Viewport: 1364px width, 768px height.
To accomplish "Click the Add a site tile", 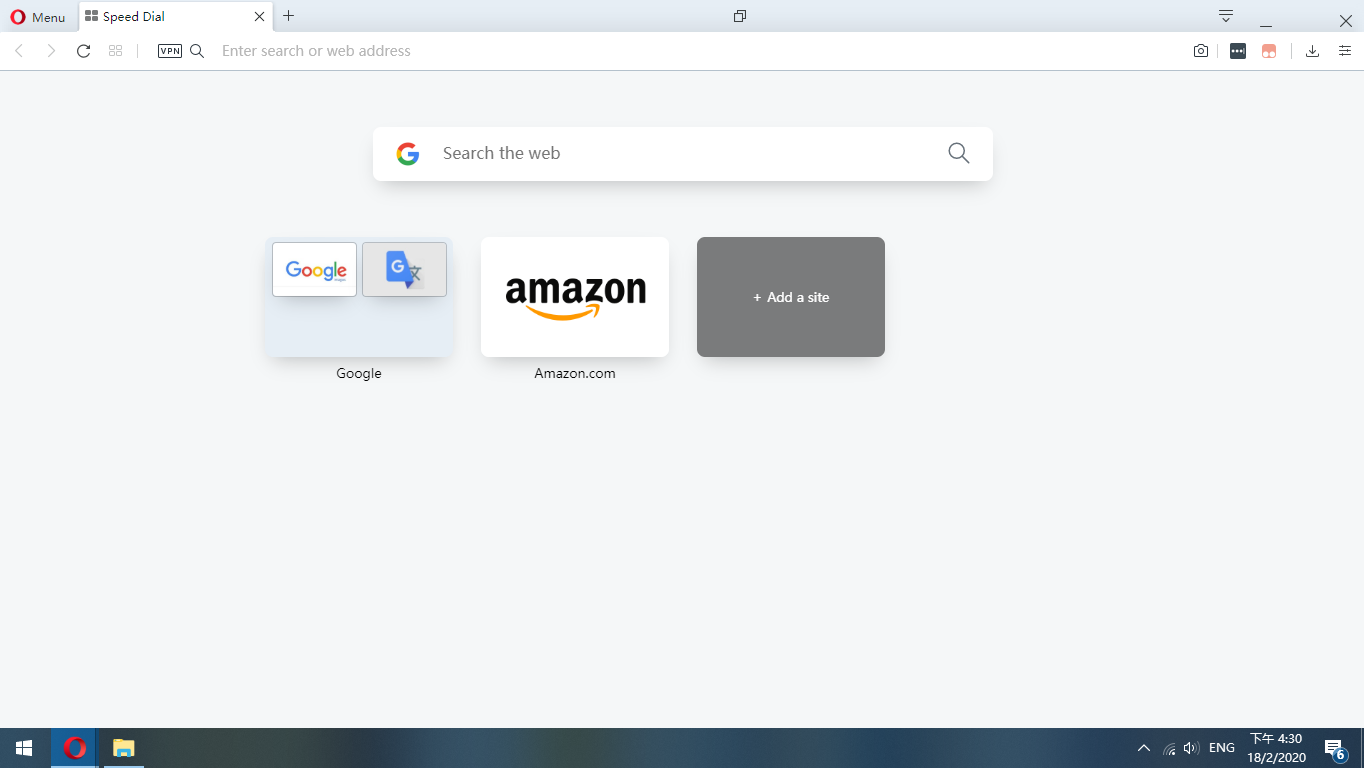I will click(791, 297).
